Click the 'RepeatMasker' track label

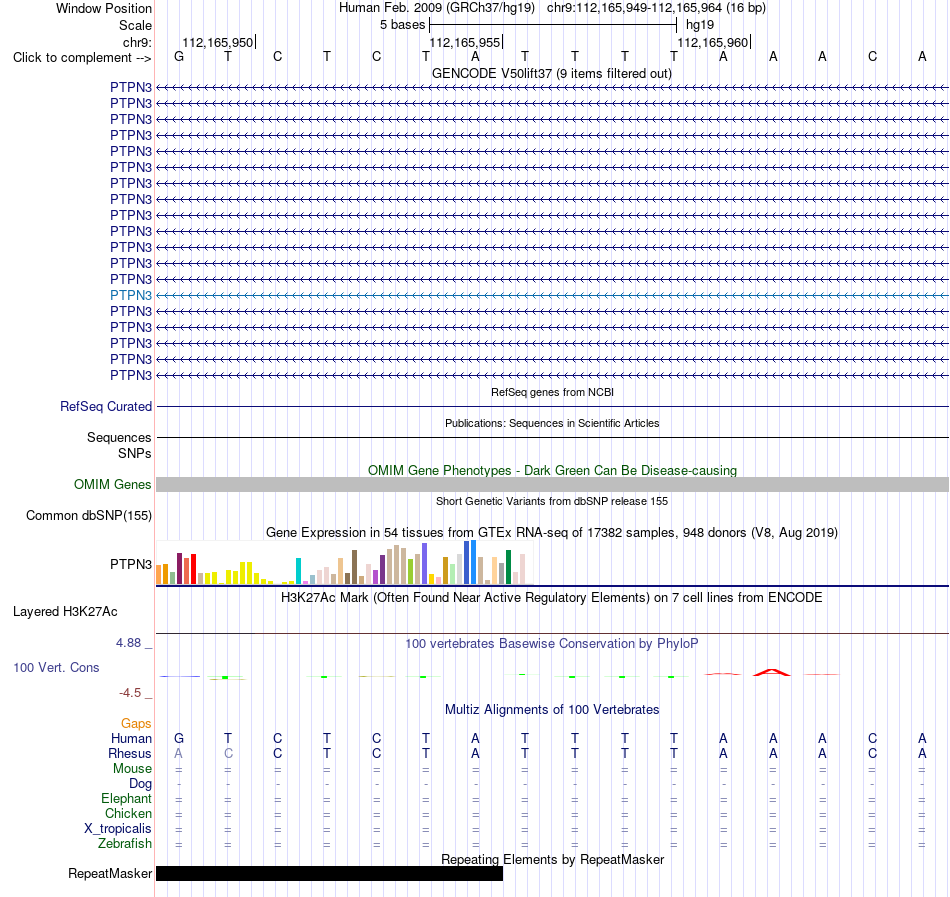point(110,873)
